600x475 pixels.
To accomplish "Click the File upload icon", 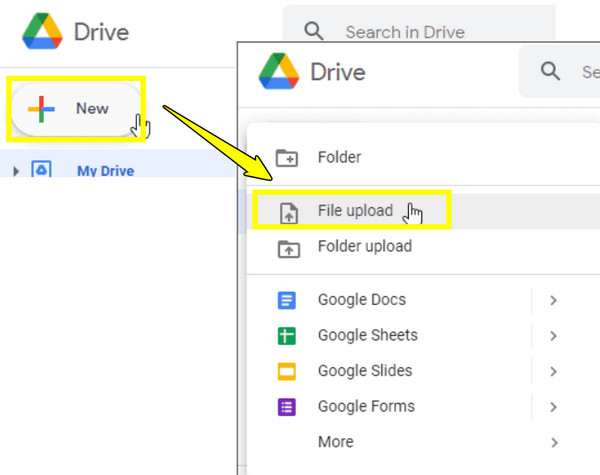I will [287, 211].
